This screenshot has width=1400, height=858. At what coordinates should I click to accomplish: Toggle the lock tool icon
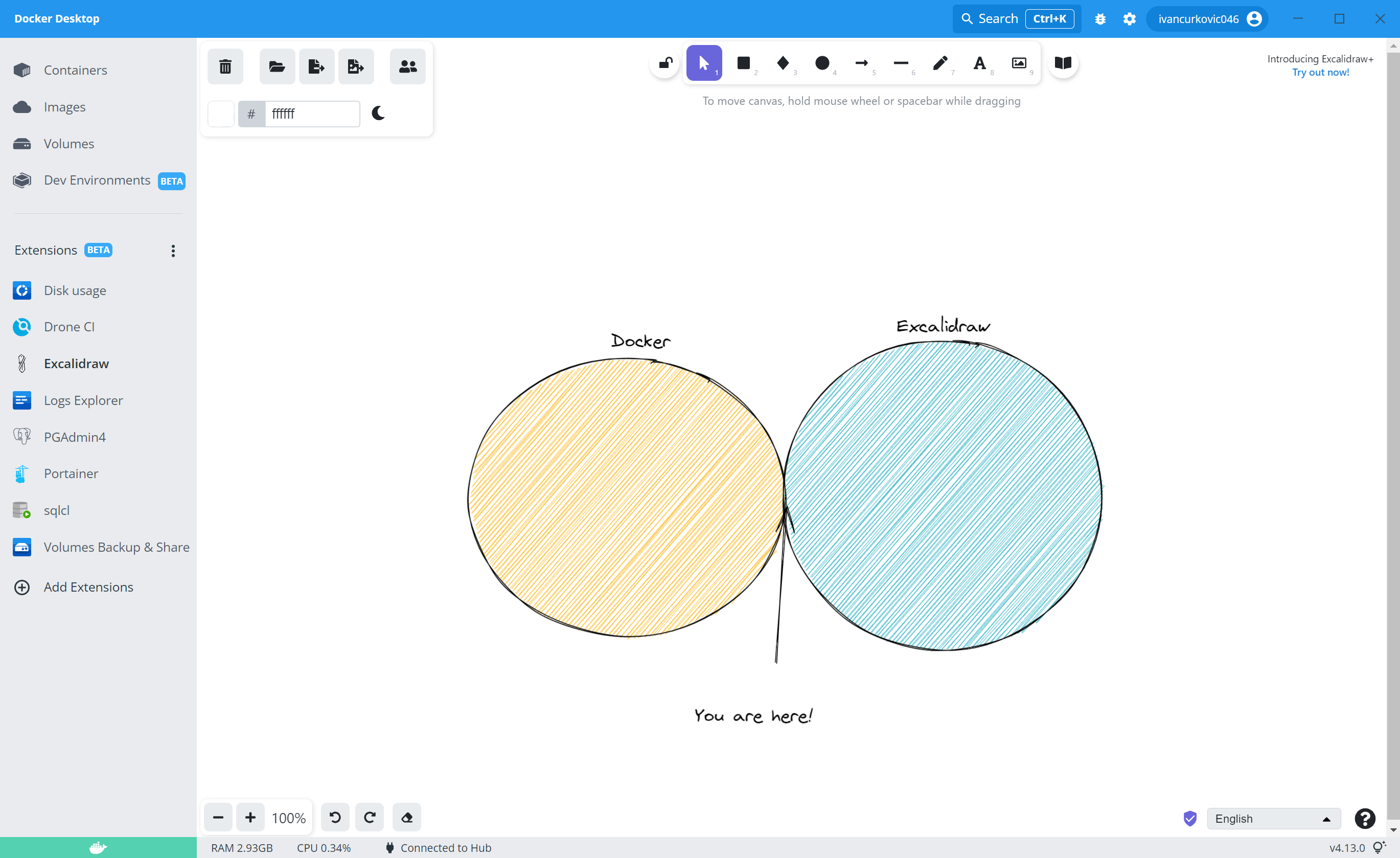tap(665, 63)
